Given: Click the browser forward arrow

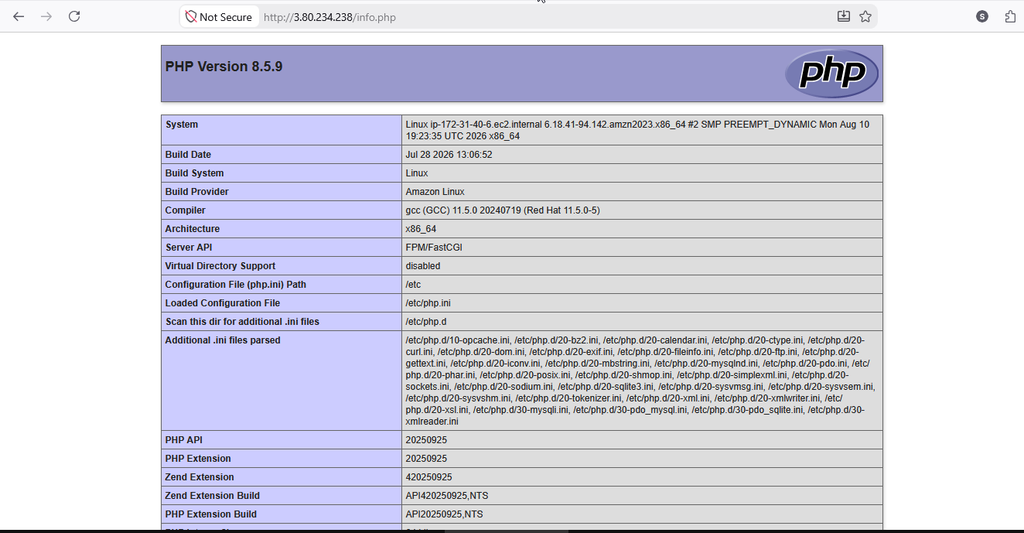Looking at the screenshot, I should pyautogui.click(x=46, y=17).
